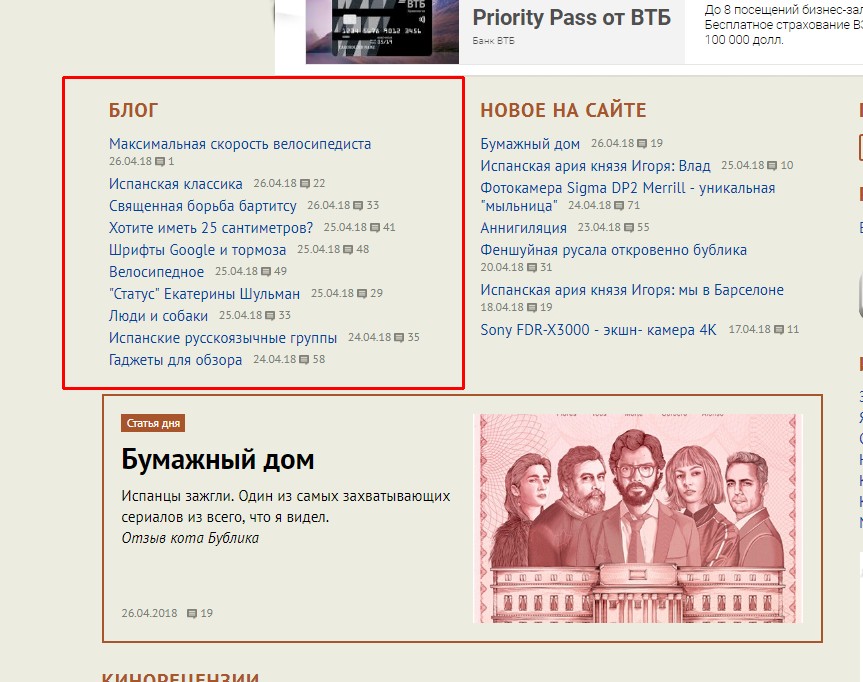Open the Велосипедное blog entry
Viewport: 863px width, 682px height.
click(156, 272)
